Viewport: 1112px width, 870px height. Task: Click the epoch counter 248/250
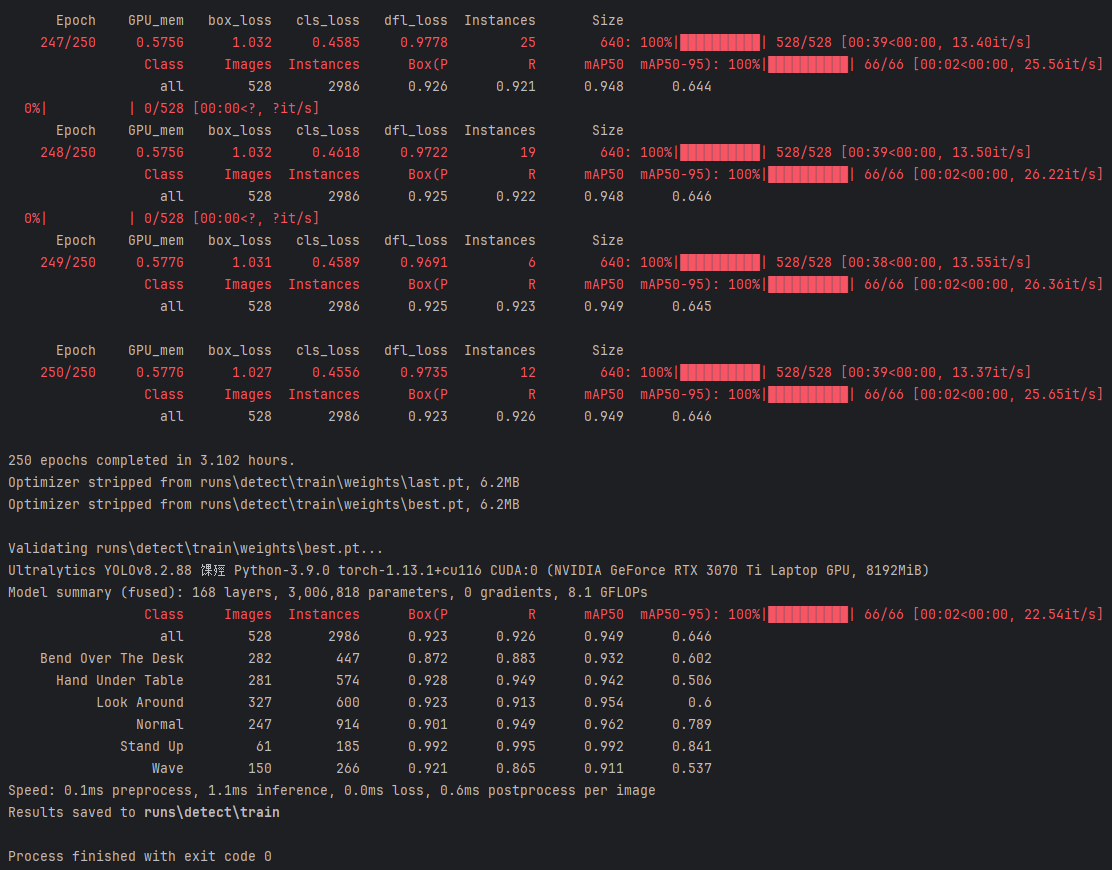(68, 152)
